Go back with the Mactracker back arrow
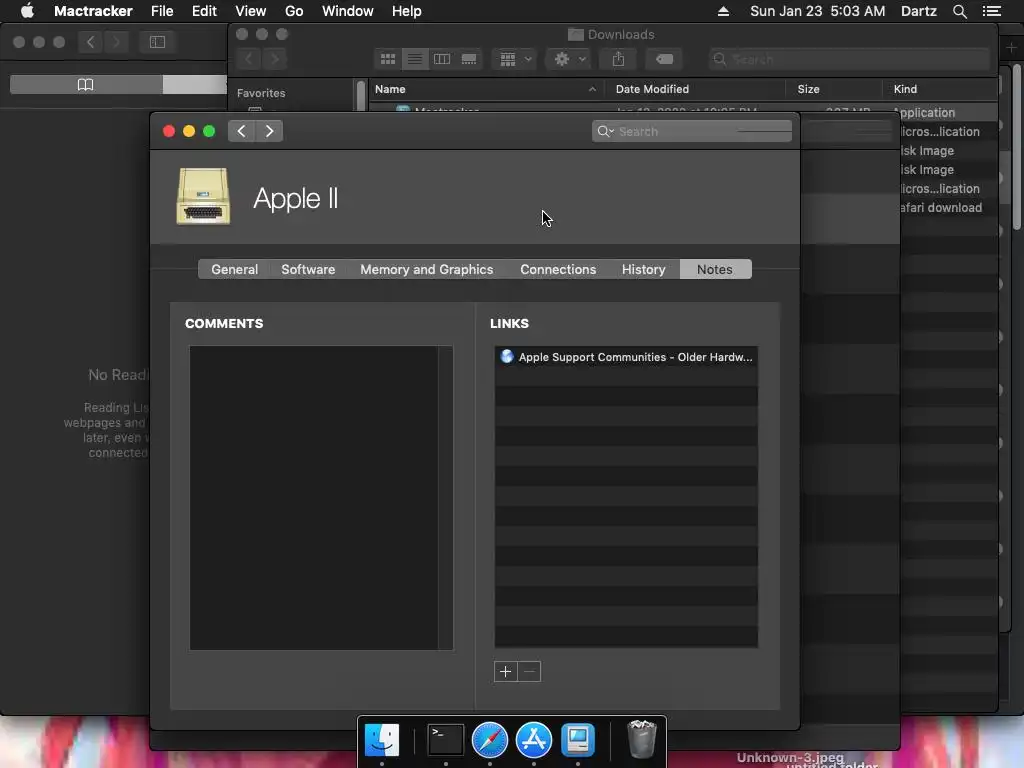This screenshot has width=1024, height=768. (241, 131)
